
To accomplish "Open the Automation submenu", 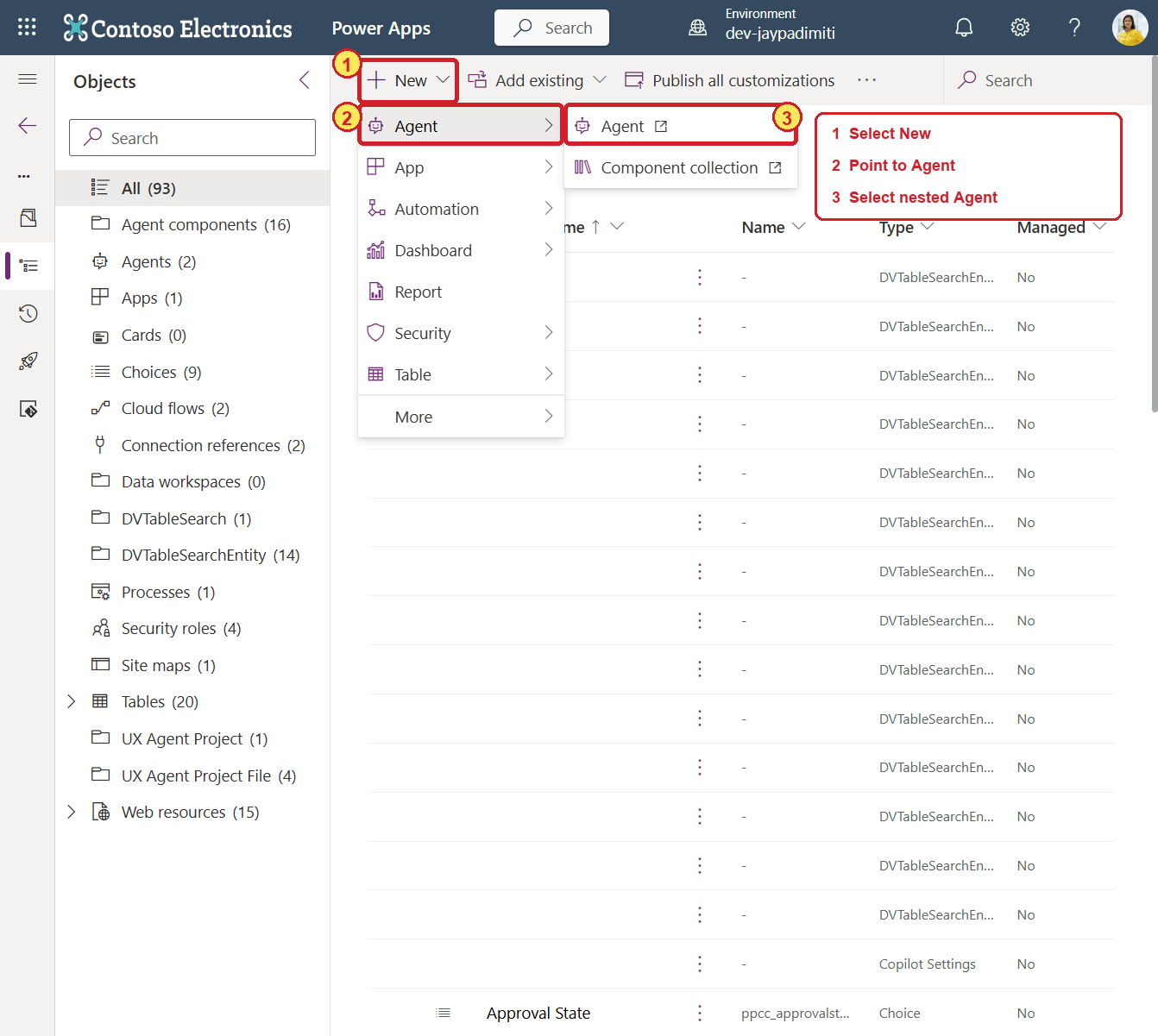I will (461, 209).
